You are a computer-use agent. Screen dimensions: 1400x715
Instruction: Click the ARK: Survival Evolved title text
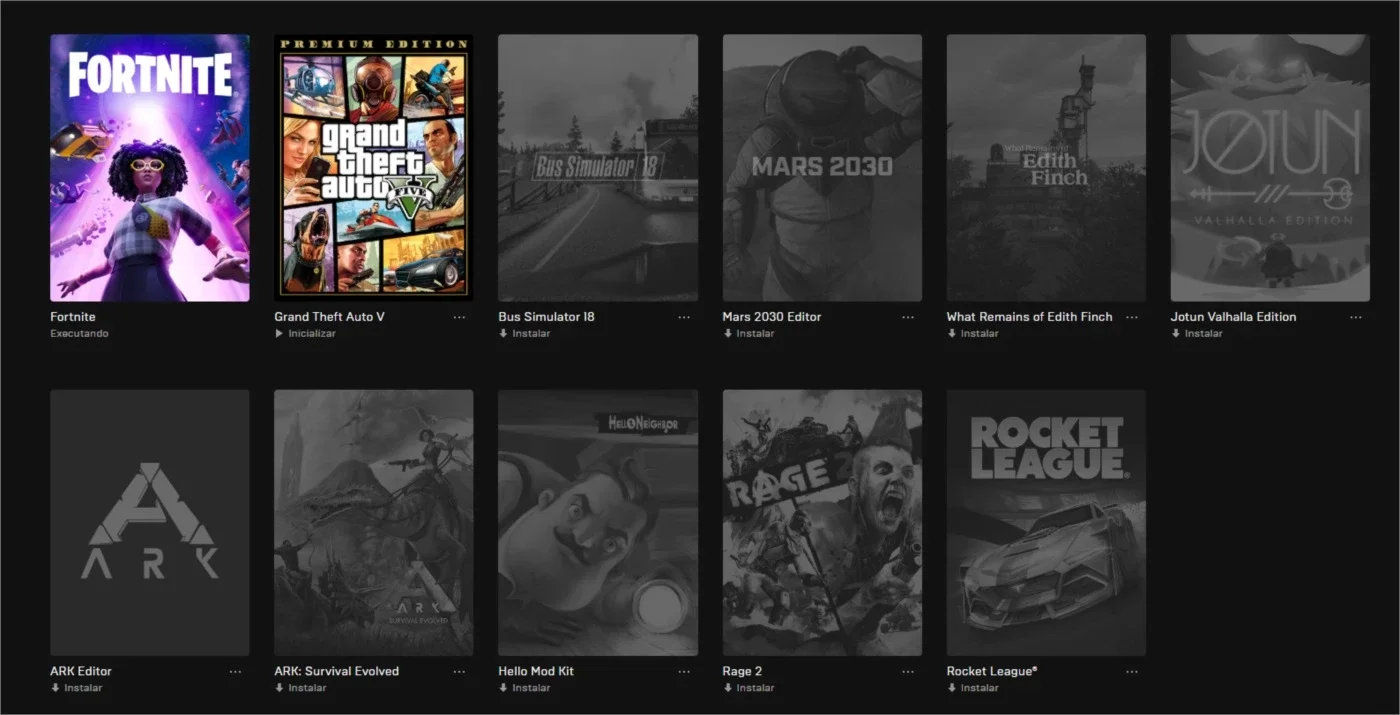click(336, 671)
